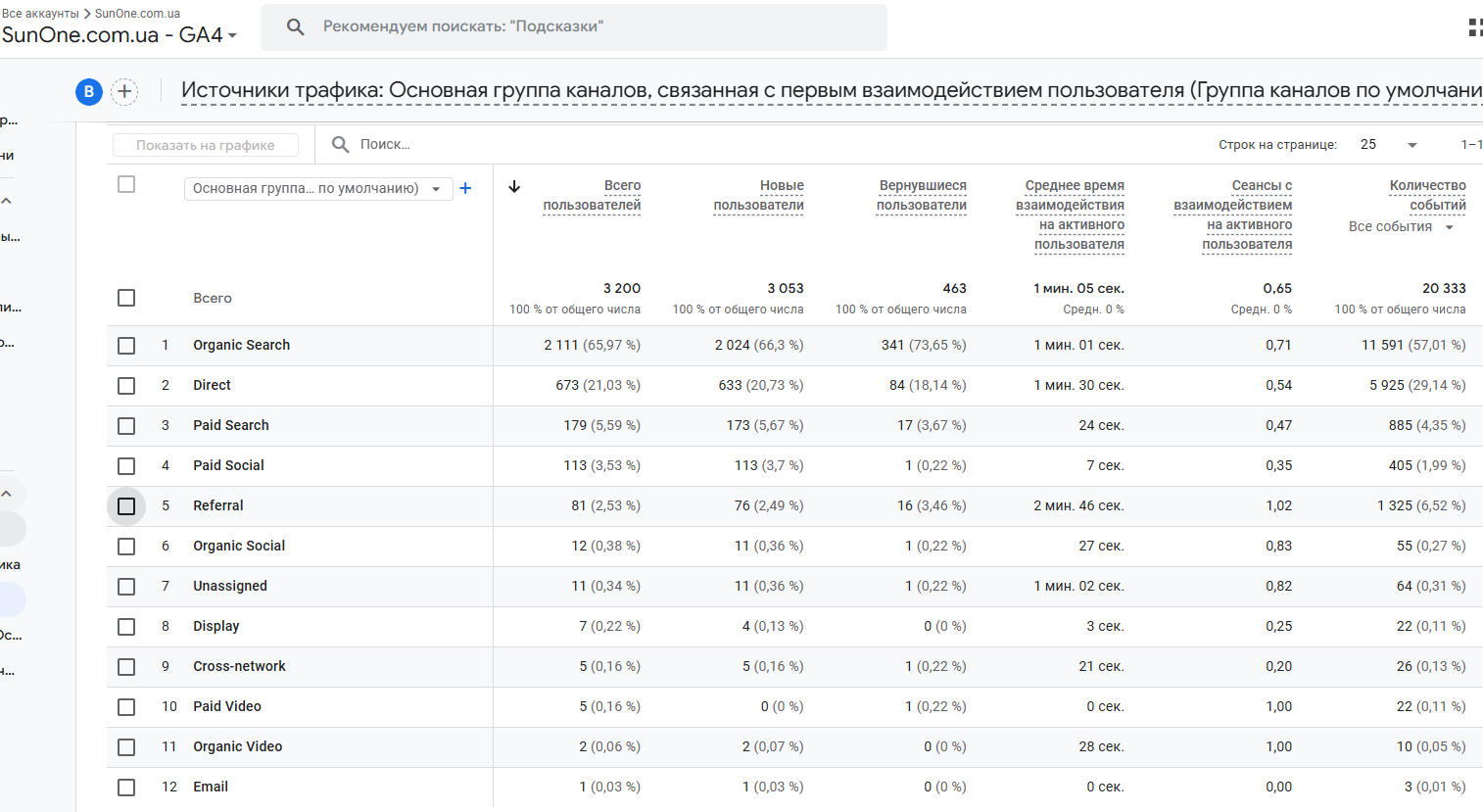Screen dimensions: 1483x812
Task: Add a new comparison with plus circle
Action: click(124, 92)
